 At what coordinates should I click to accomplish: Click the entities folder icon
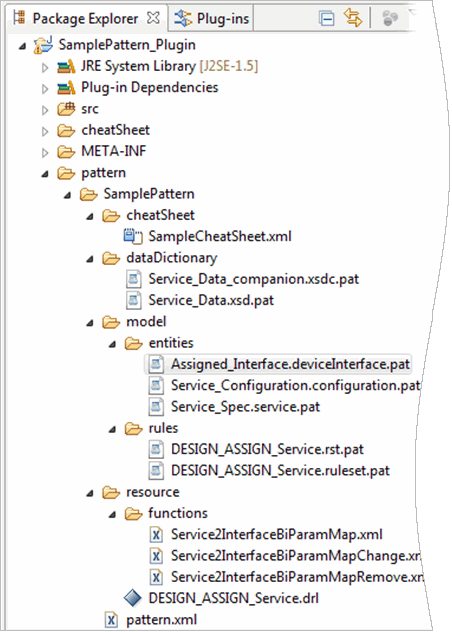133,343
